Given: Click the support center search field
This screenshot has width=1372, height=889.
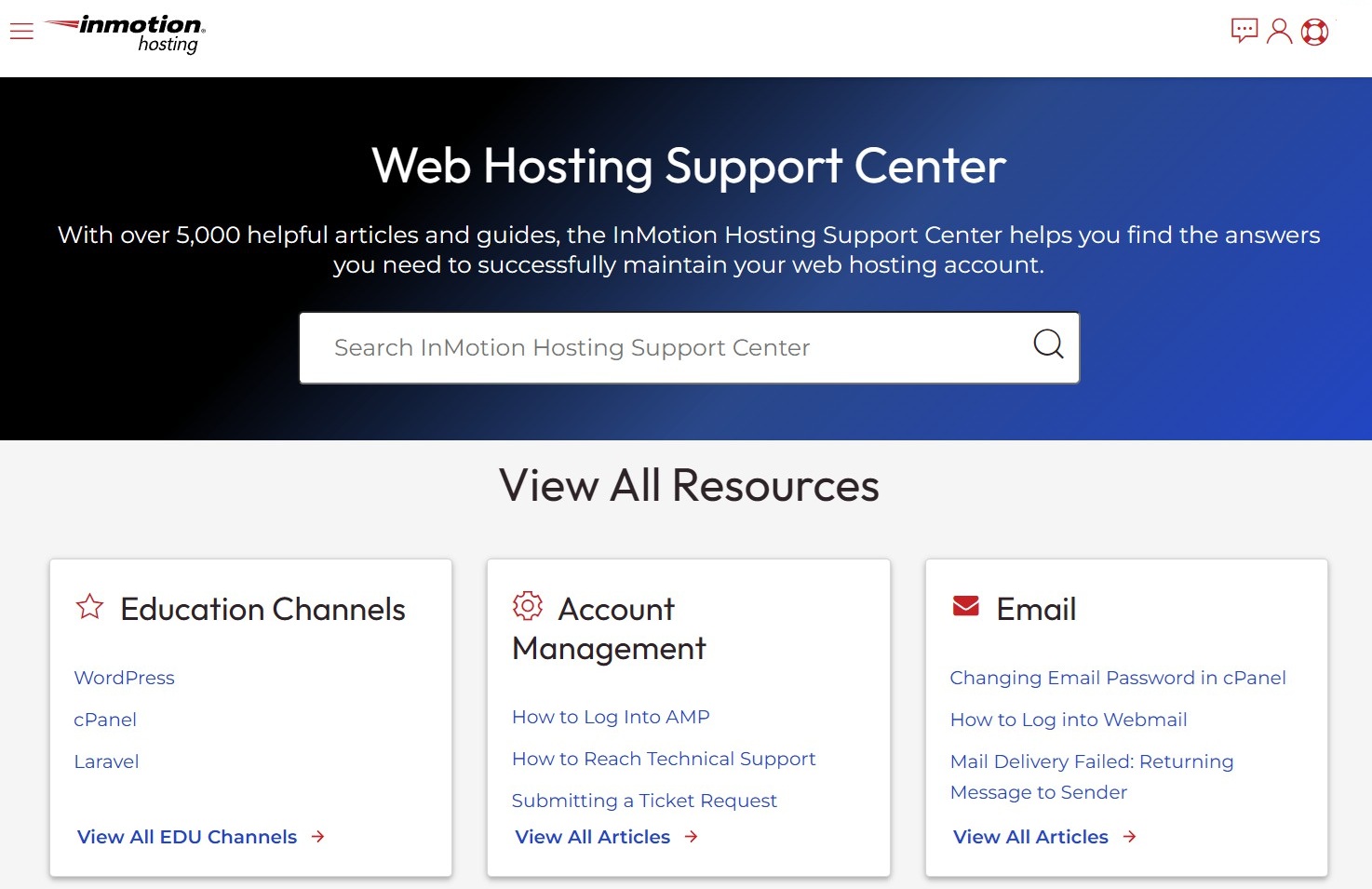Looking at the screenshot, I should (x=652, y=347).
